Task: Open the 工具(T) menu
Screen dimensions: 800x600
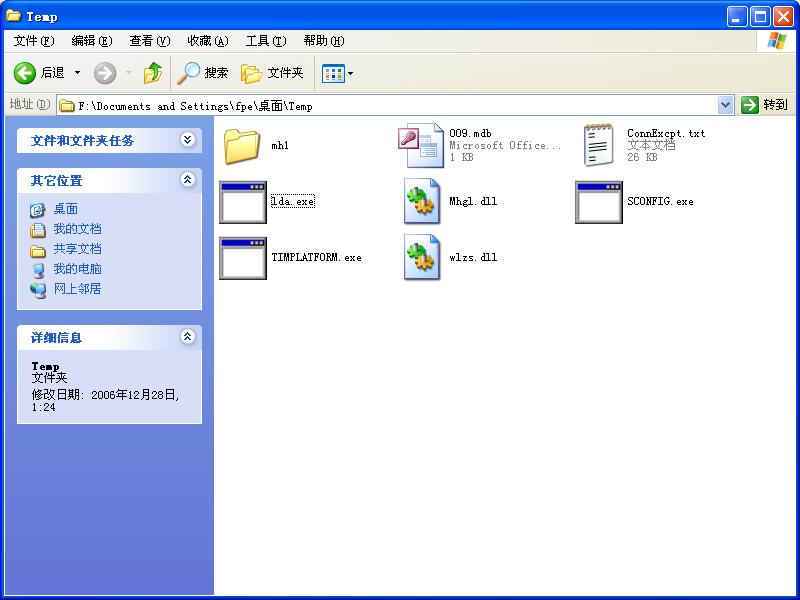Action: pos(266,41)
